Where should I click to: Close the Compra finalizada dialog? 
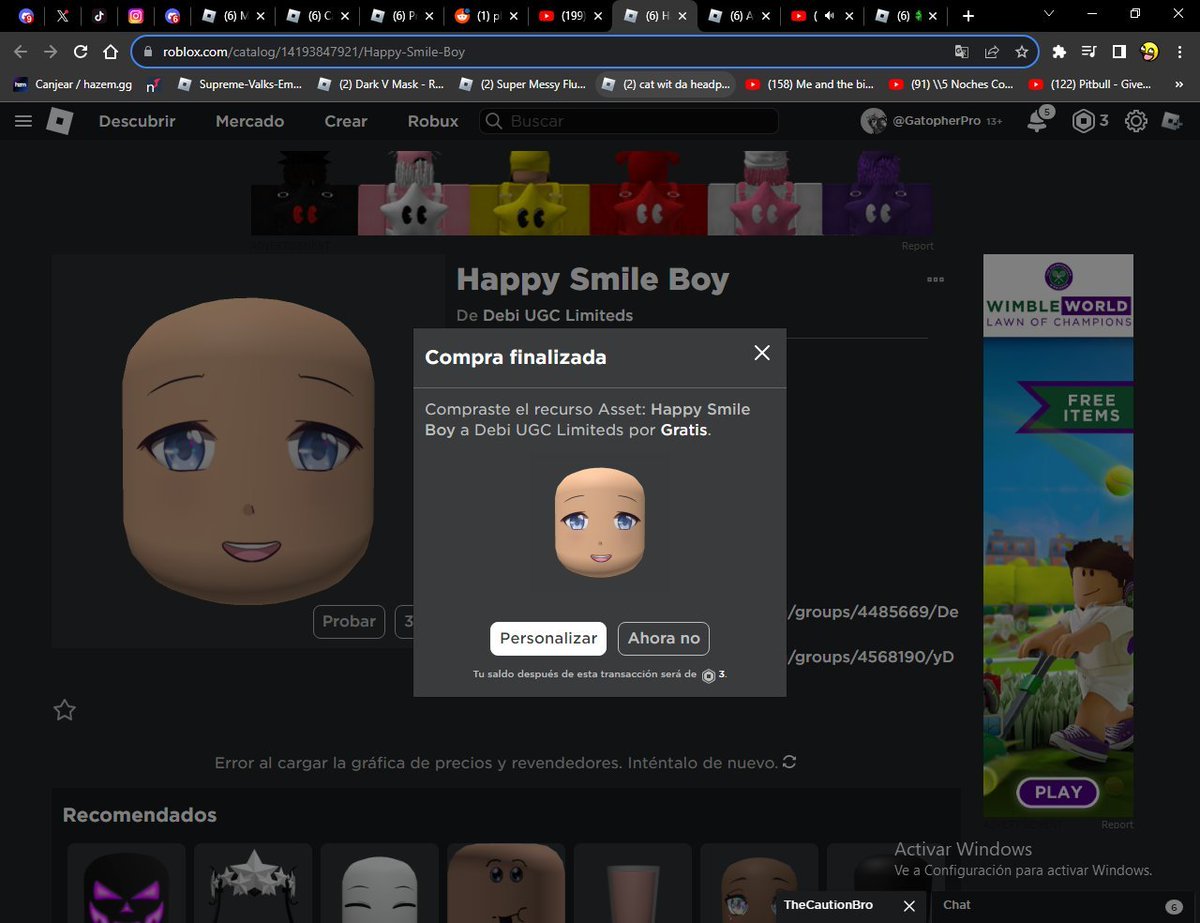point(762,353)
